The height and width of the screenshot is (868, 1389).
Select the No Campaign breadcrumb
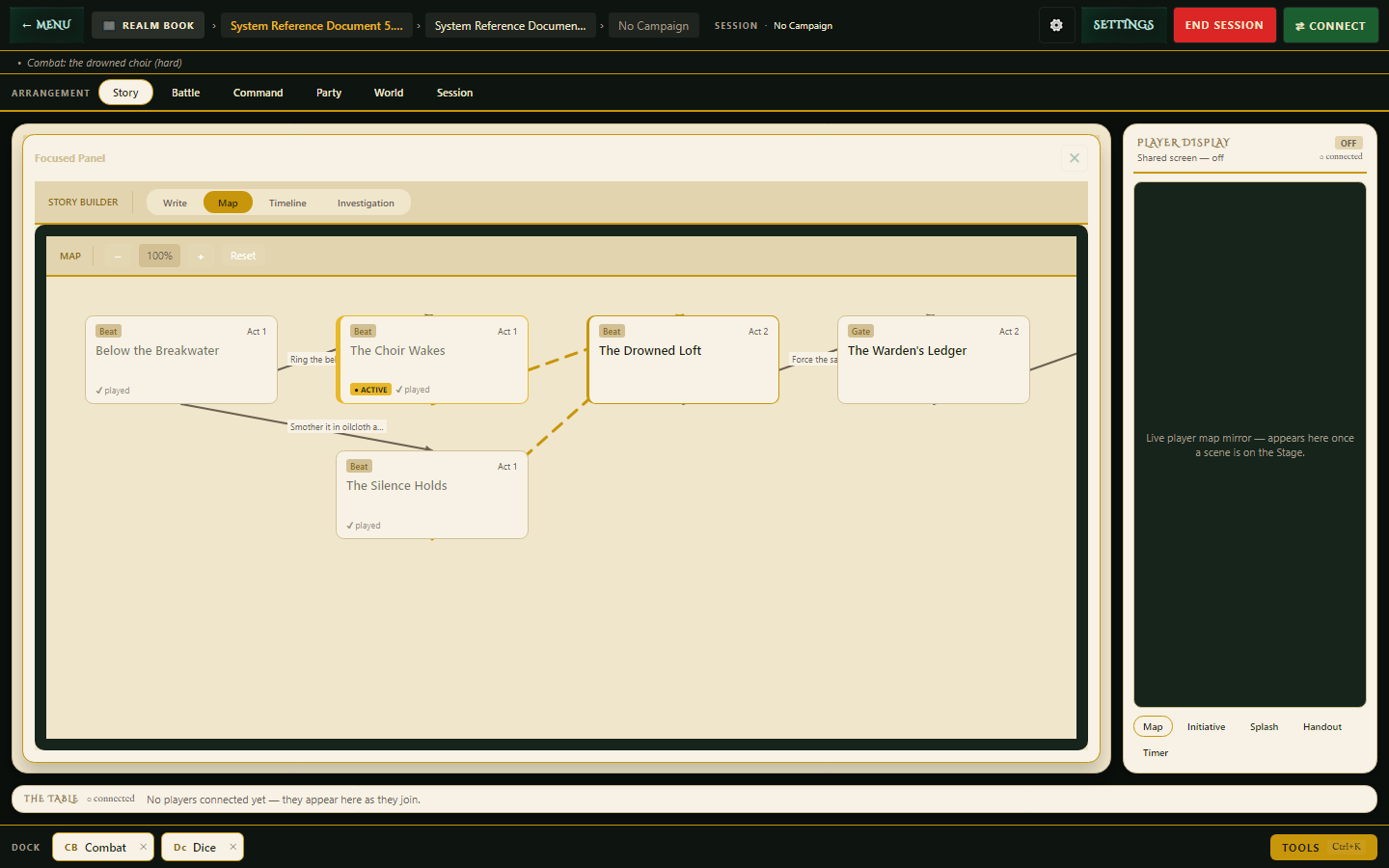653,25
